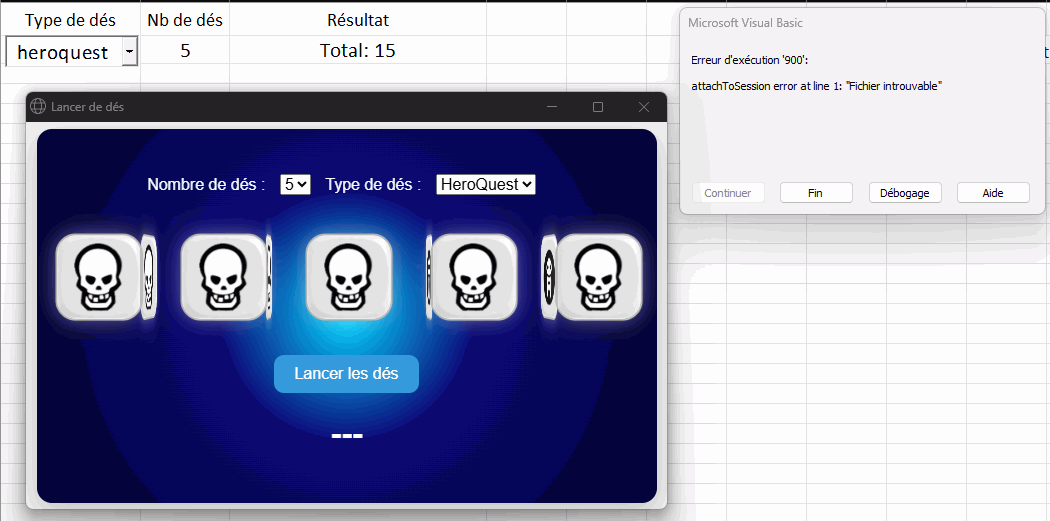Open the heroquest dropdown arrow in the spreadsheet

129,52
